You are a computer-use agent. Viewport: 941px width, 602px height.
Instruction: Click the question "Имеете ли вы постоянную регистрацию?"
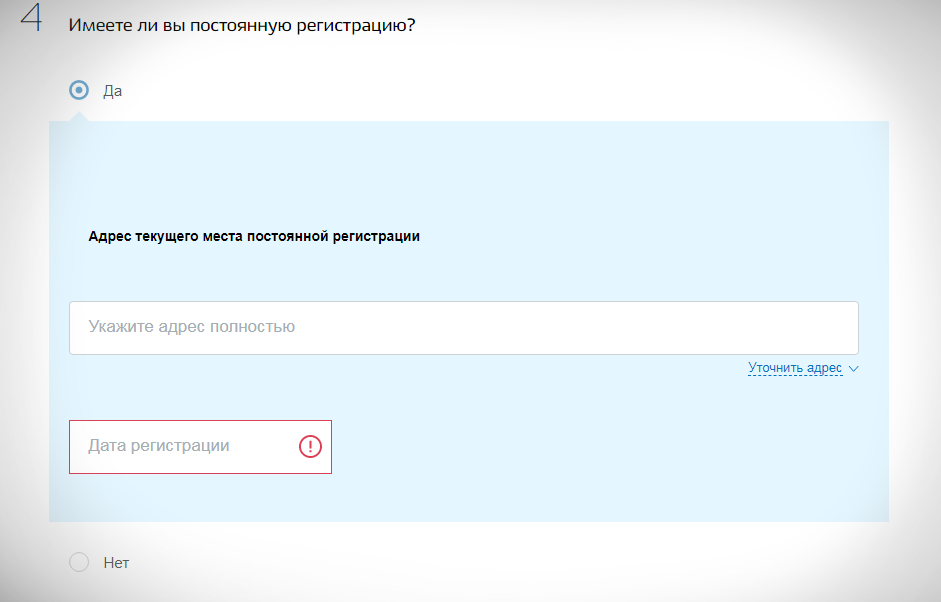tap(241, 24)
